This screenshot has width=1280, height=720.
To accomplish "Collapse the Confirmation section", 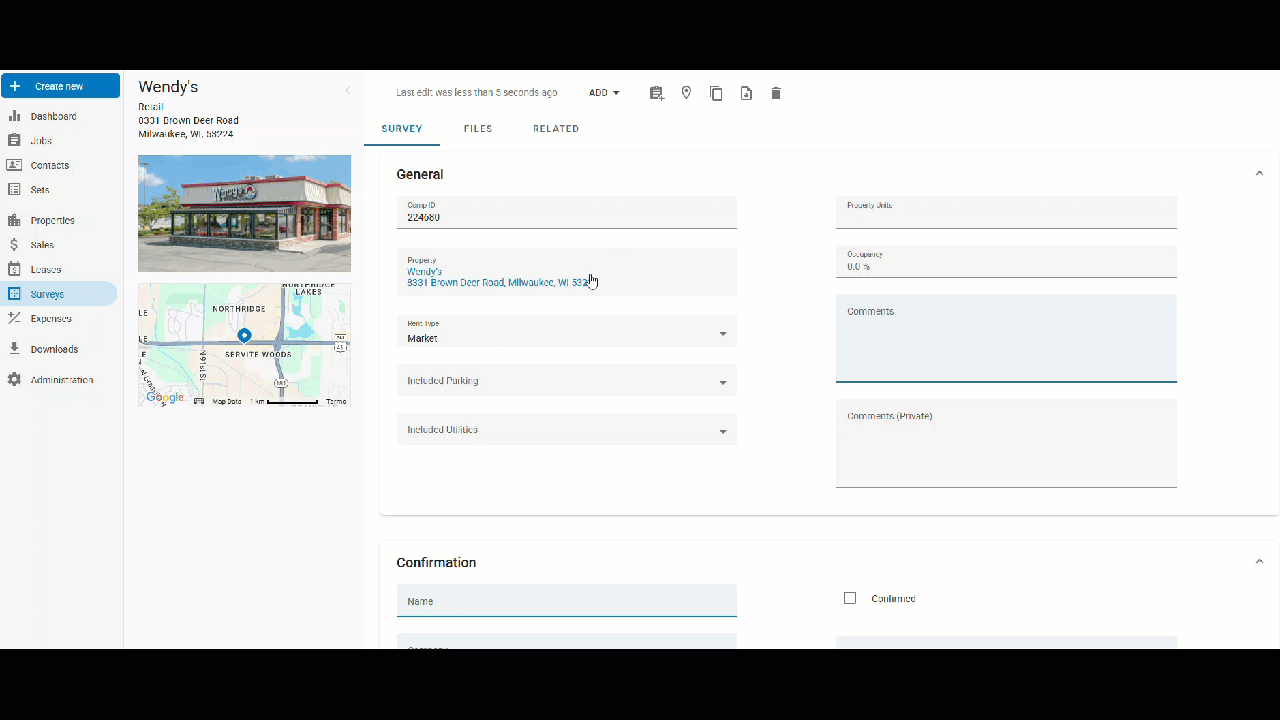I will 1259,561.
